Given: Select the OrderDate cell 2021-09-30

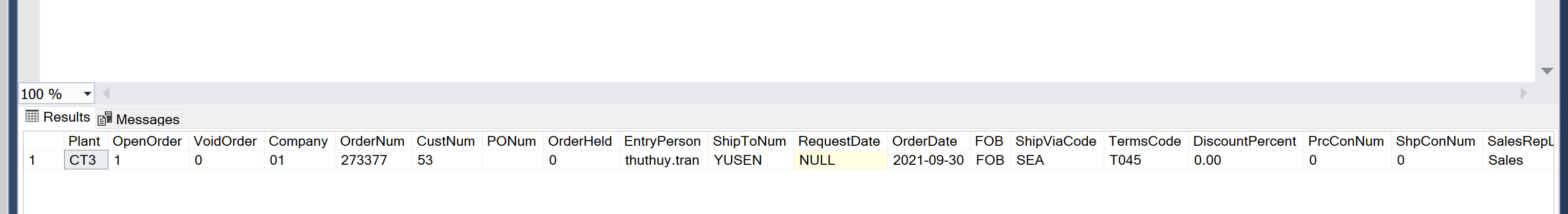Looking at the screenshot, I should tap(928, 160).
